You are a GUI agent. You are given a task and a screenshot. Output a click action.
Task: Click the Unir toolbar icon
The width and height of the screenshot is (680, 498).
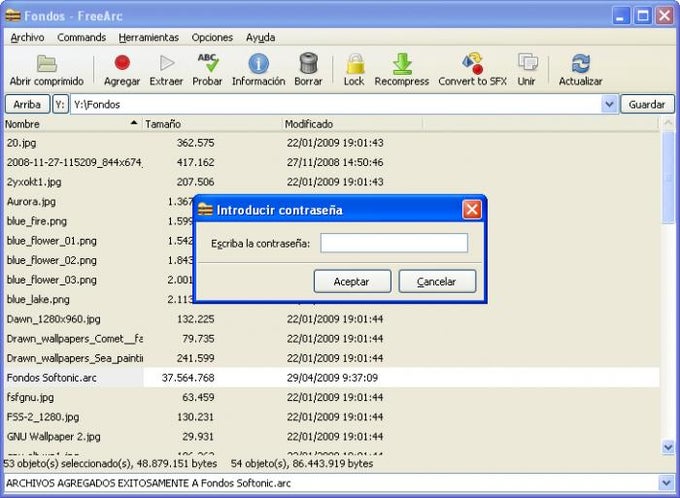point(527,63)
